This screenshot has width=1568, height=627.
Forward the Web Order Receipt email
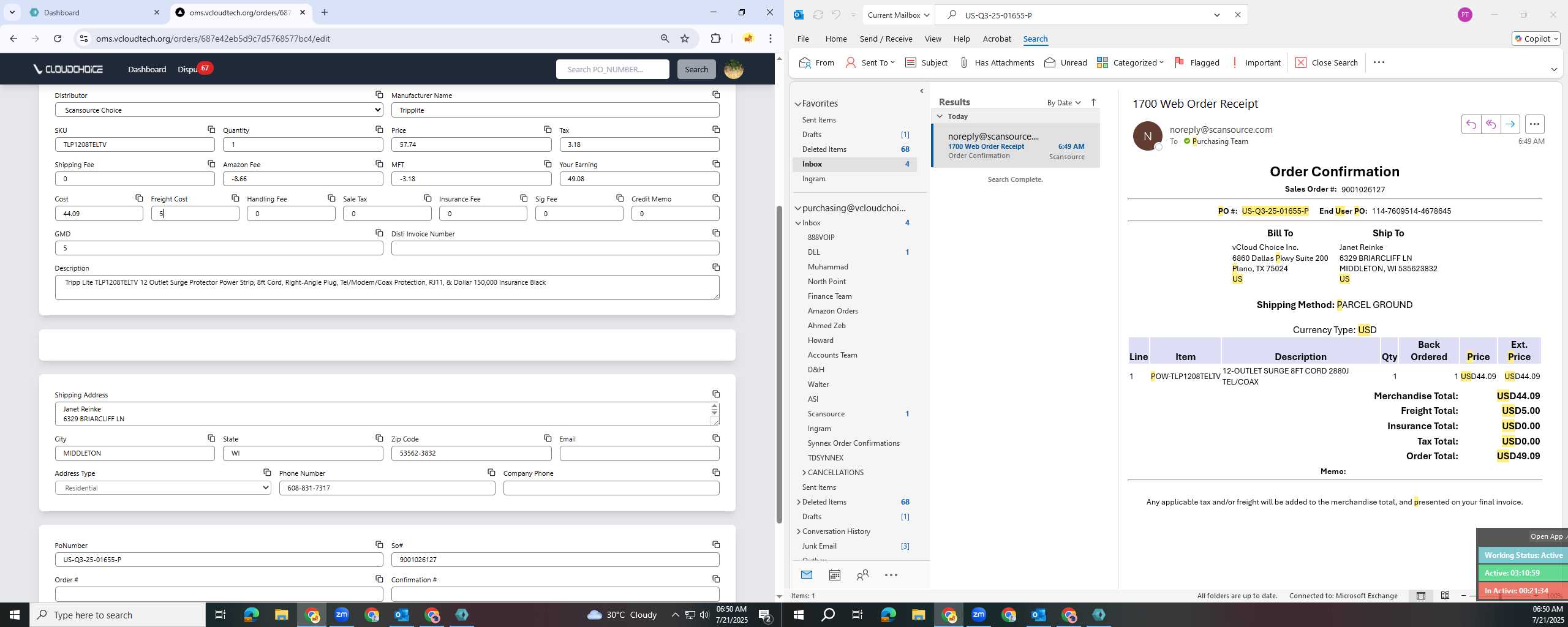tap(1510, 124)
